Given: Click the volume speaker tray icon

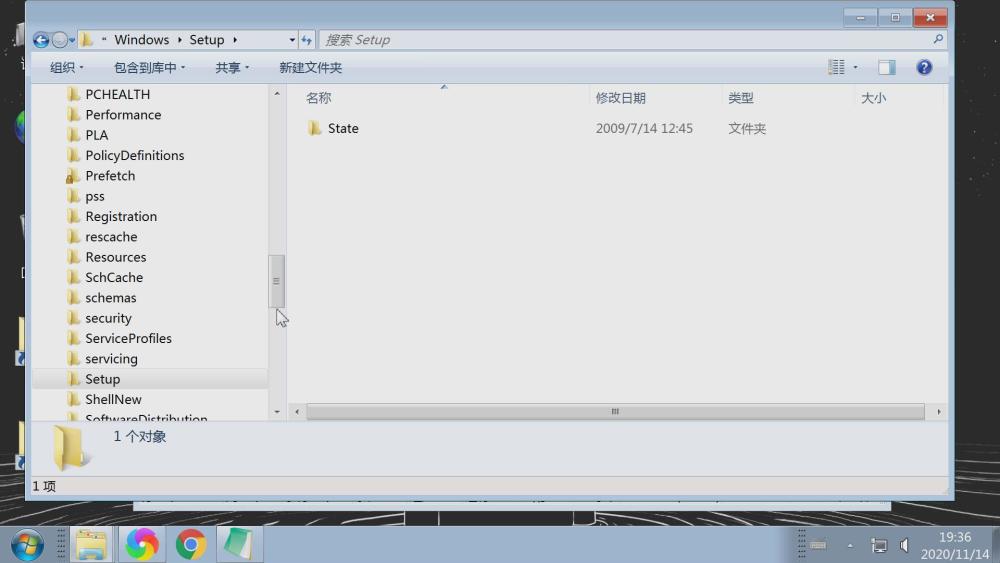Looking at the screenshot, I should (x=904, y=546).
